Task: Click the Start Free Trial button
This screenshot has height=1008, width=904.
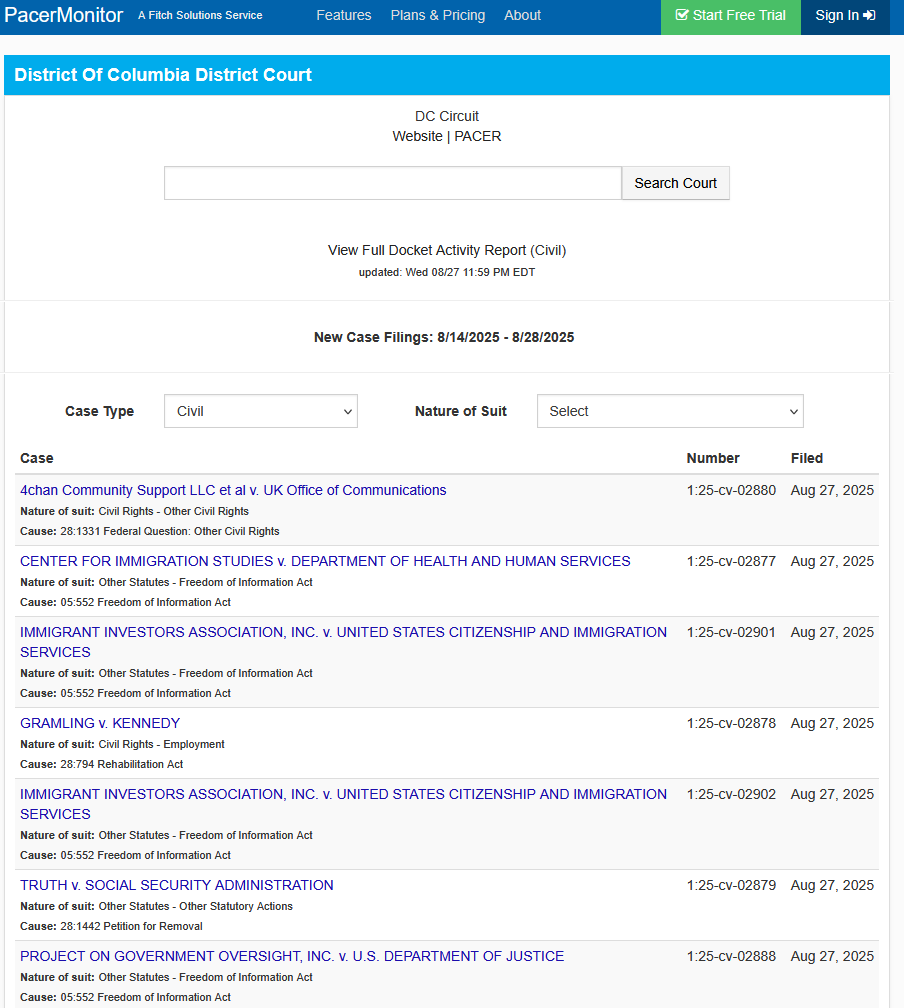Action: pyautogui.click(x=730, y=16)
